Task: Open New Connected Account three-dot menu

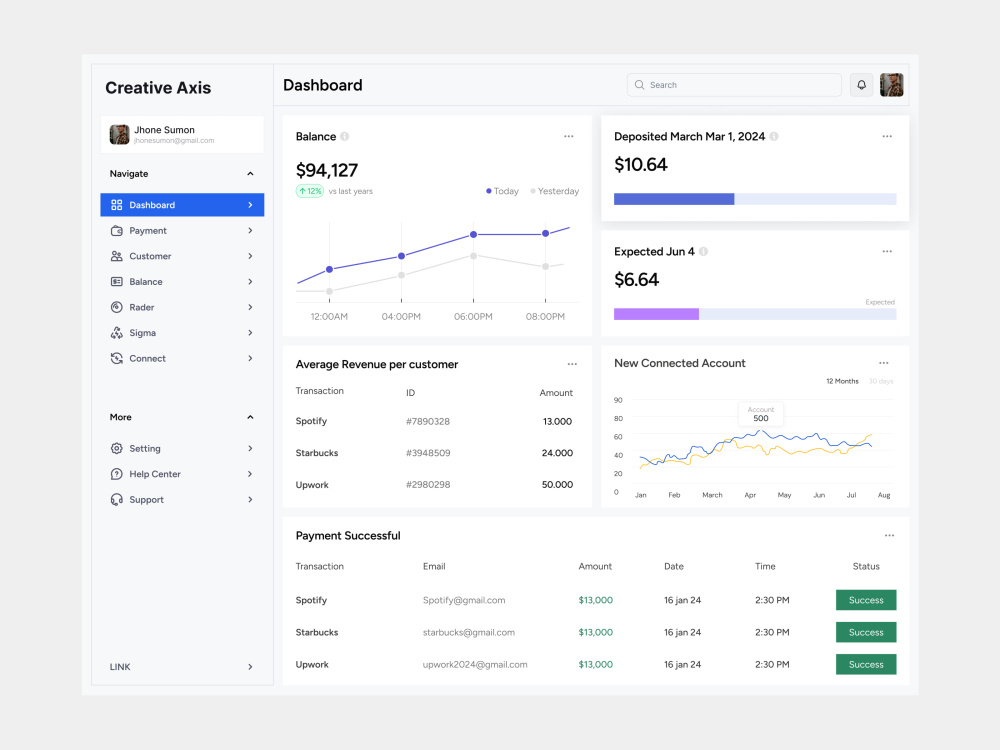Action: coord(884,363)
